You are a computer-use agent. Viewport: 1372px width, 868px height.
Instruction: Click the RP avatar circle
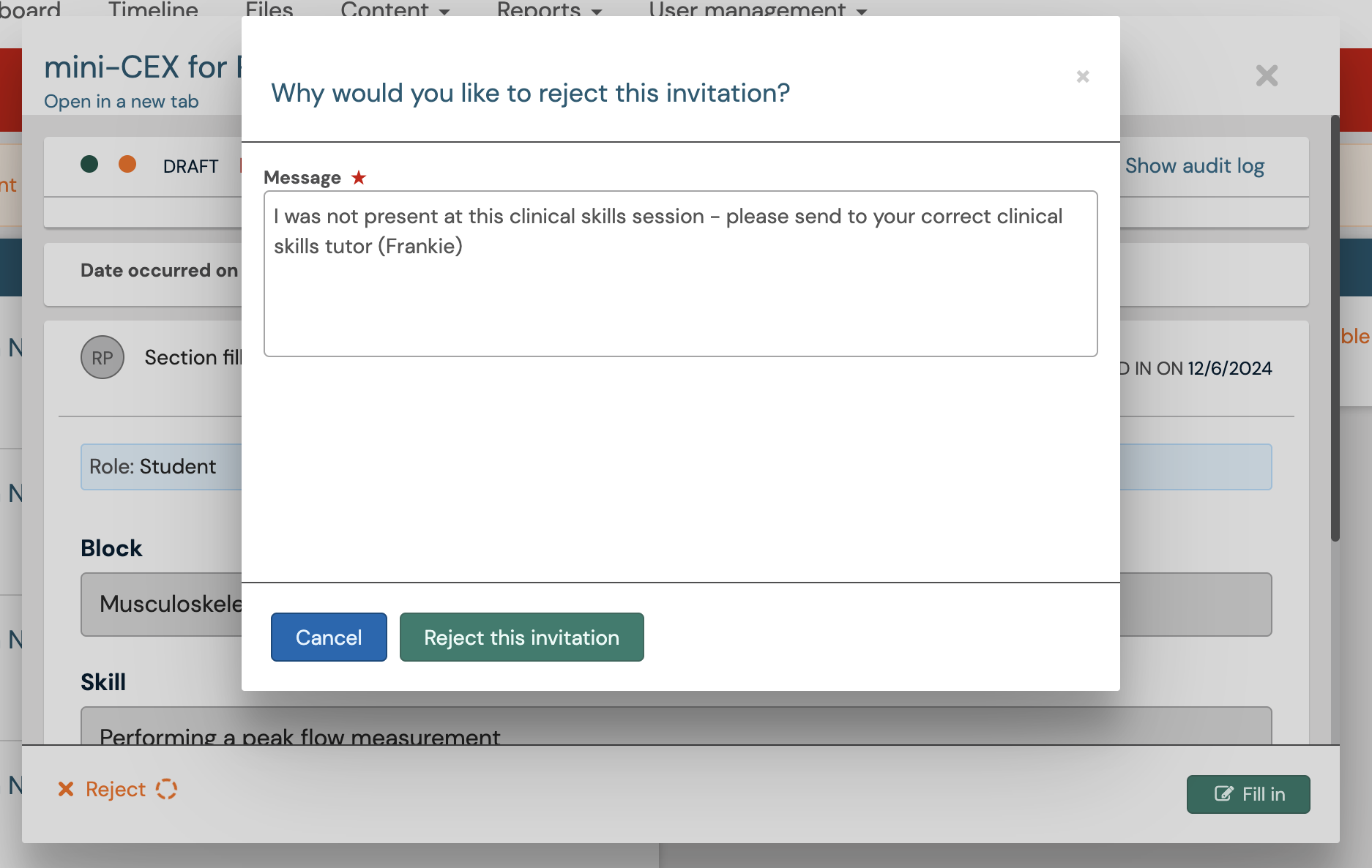102,357
